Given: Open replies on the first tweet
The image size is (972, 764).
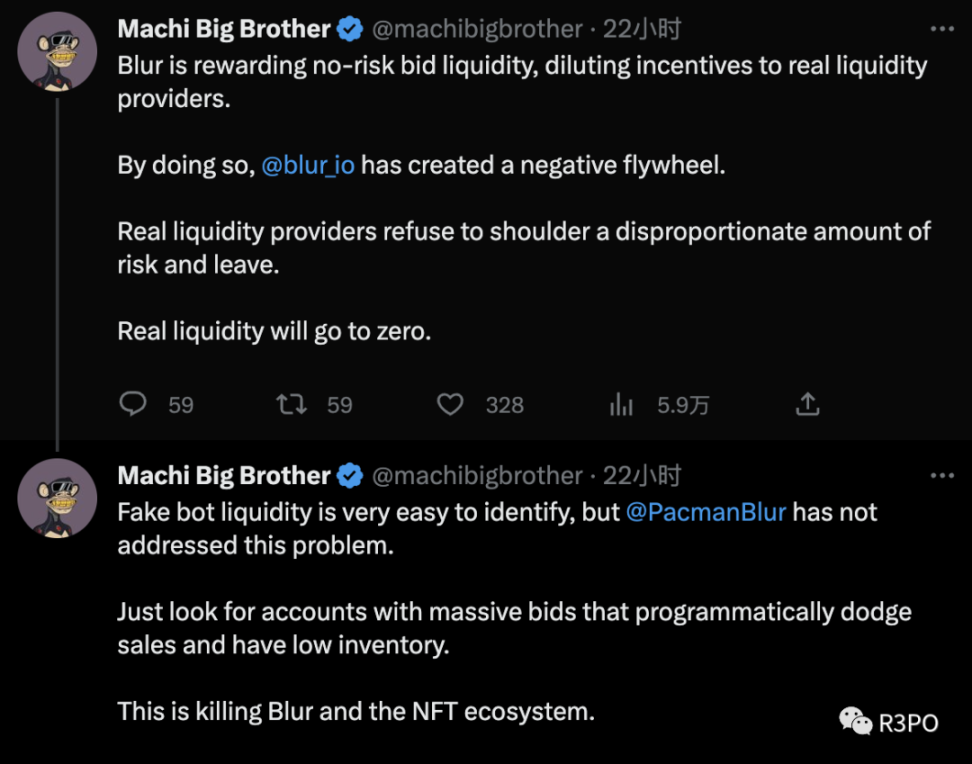Looking at the screenshot, I should point(133,404).
